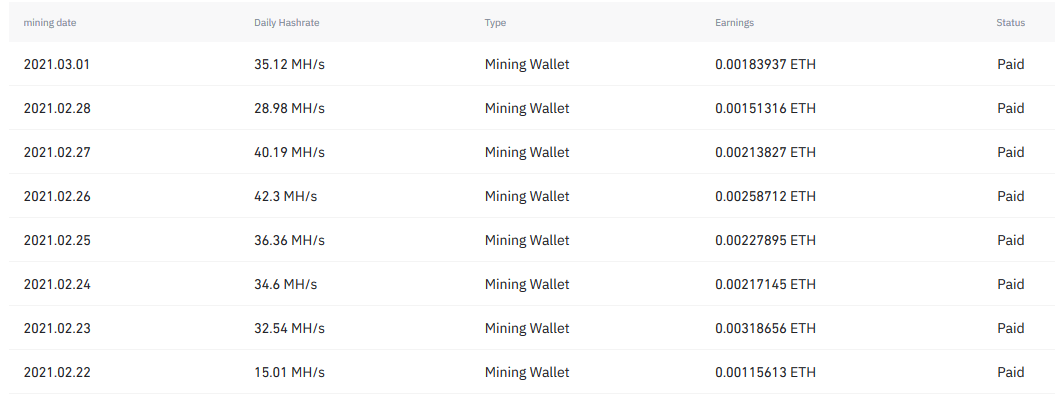Click Mining Wallet type for 2021.02.26

click(527, 196)
